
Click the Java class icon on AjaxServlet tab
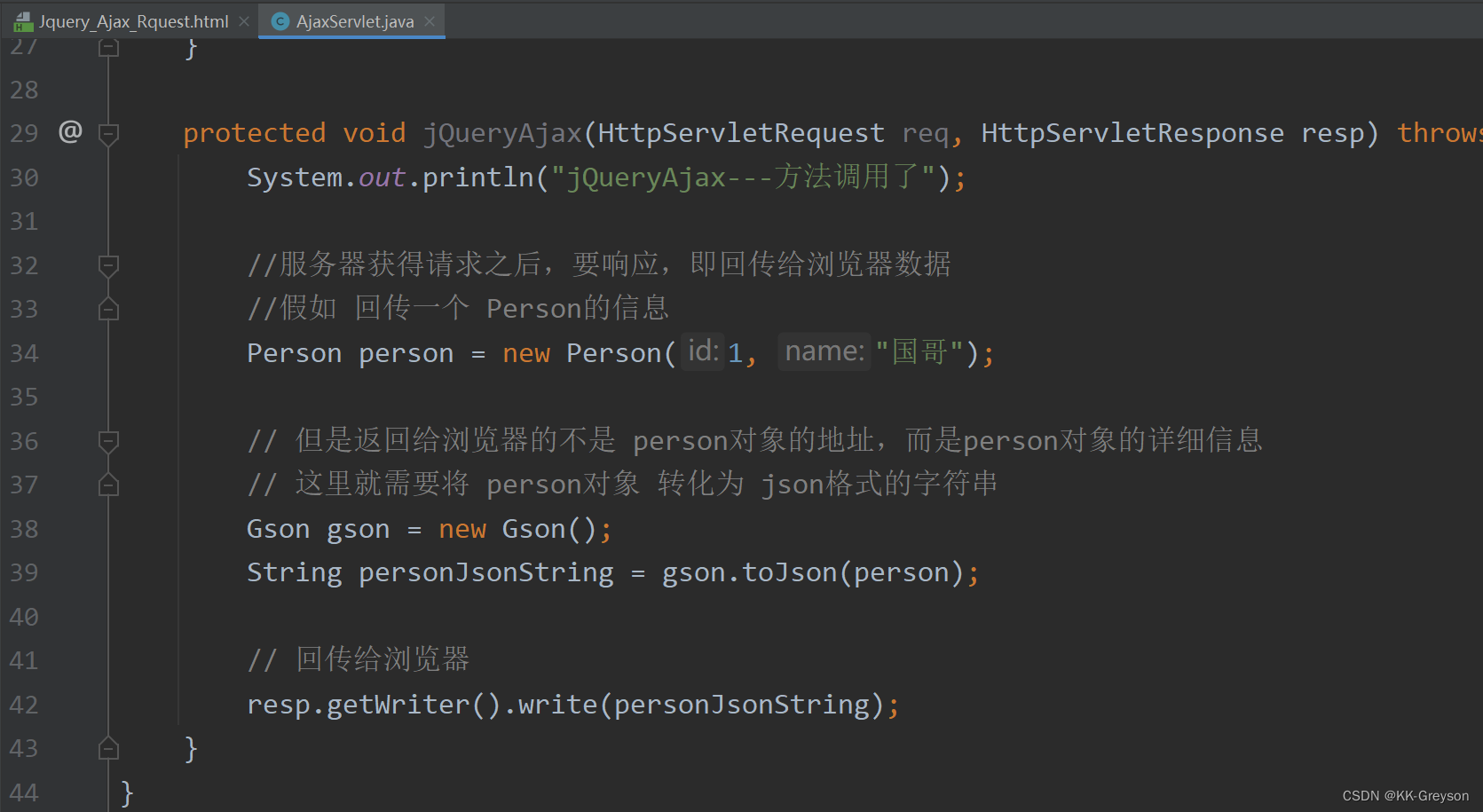tap(280, 21)
